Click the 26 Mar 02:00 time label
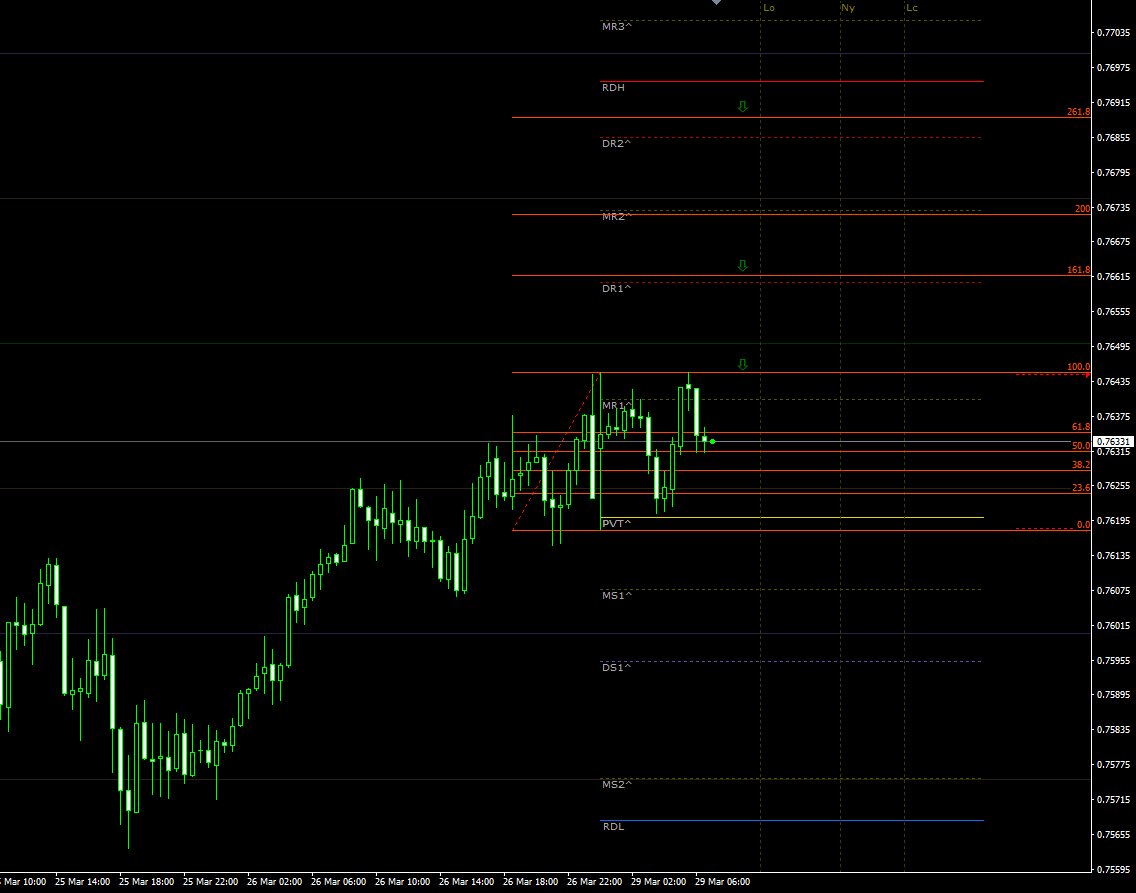This screenshot has width=1136, height=893. [275, 882]
